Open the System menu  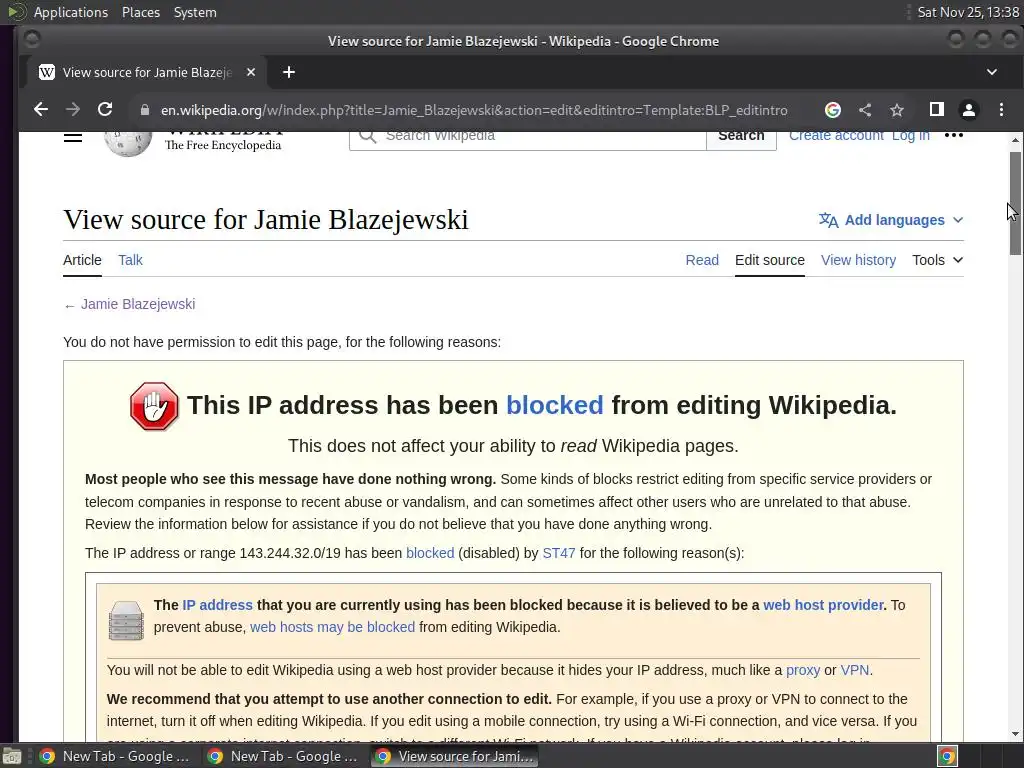(x=195, y=12)
